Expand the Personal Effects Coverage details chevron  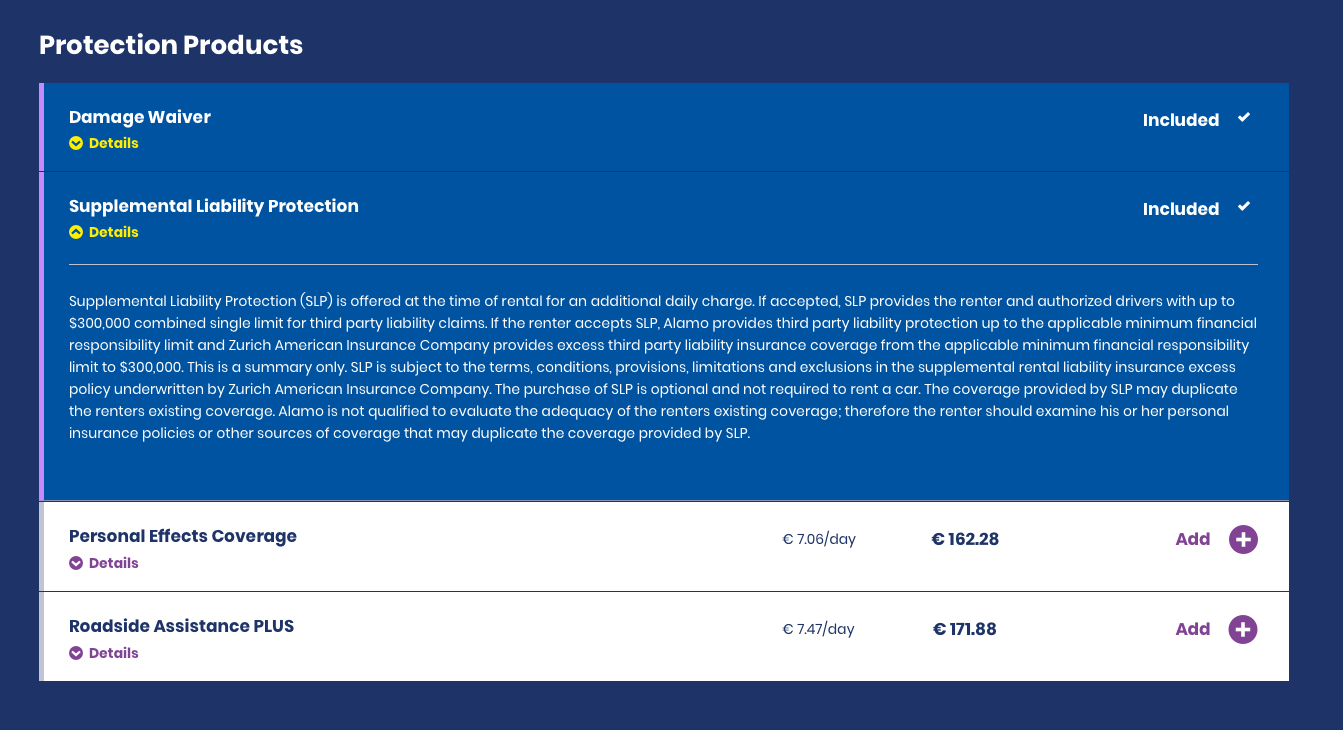(76, 563)
